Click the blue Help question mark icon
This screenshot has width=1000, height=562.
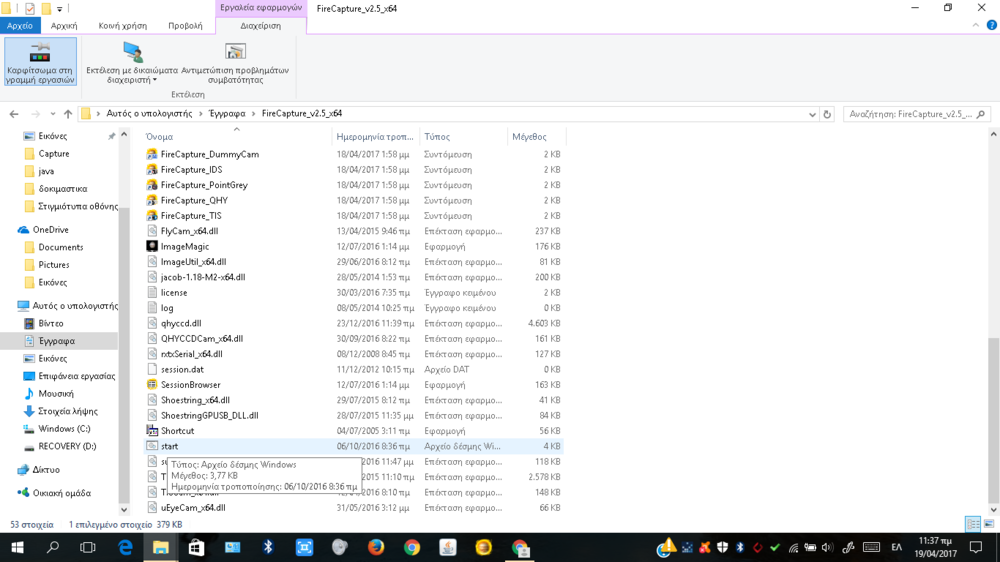click(990, 26)
